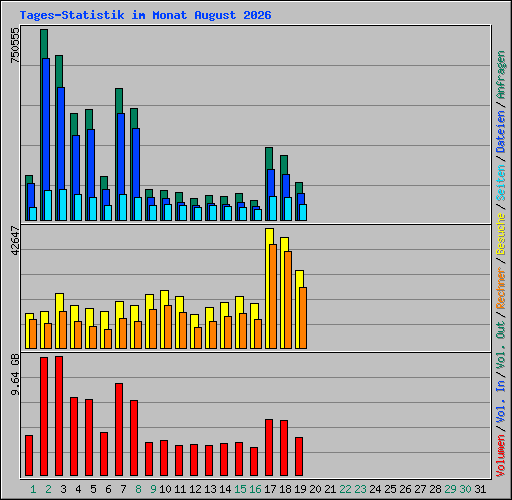512x500 pixels.
Task: Click the blue Dateien legend label
Action: pyautogui.click(x=501, y=131)
